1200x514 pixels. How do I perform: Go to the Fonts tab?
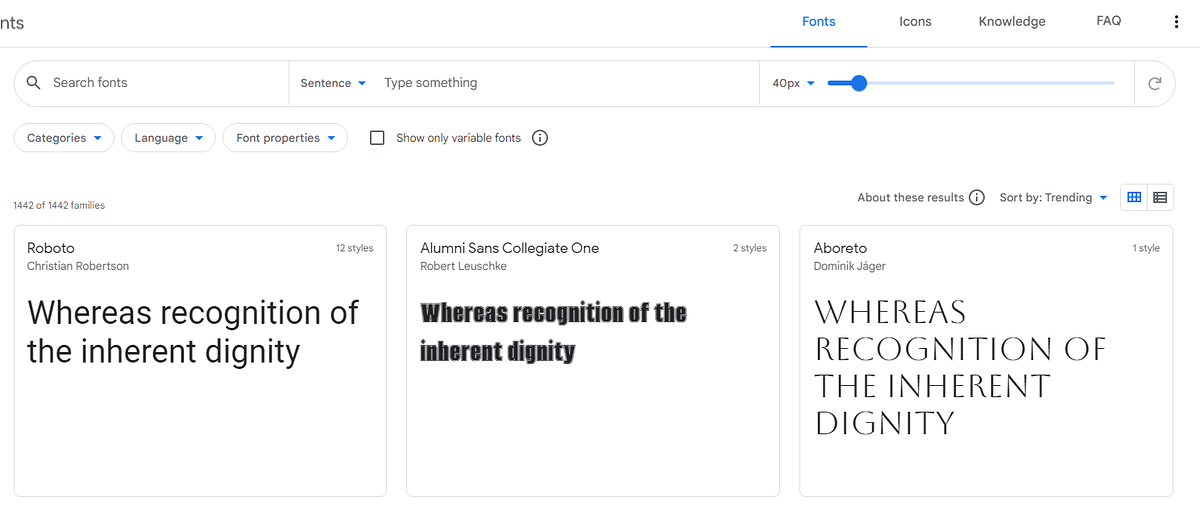click(x=819, y=22)
